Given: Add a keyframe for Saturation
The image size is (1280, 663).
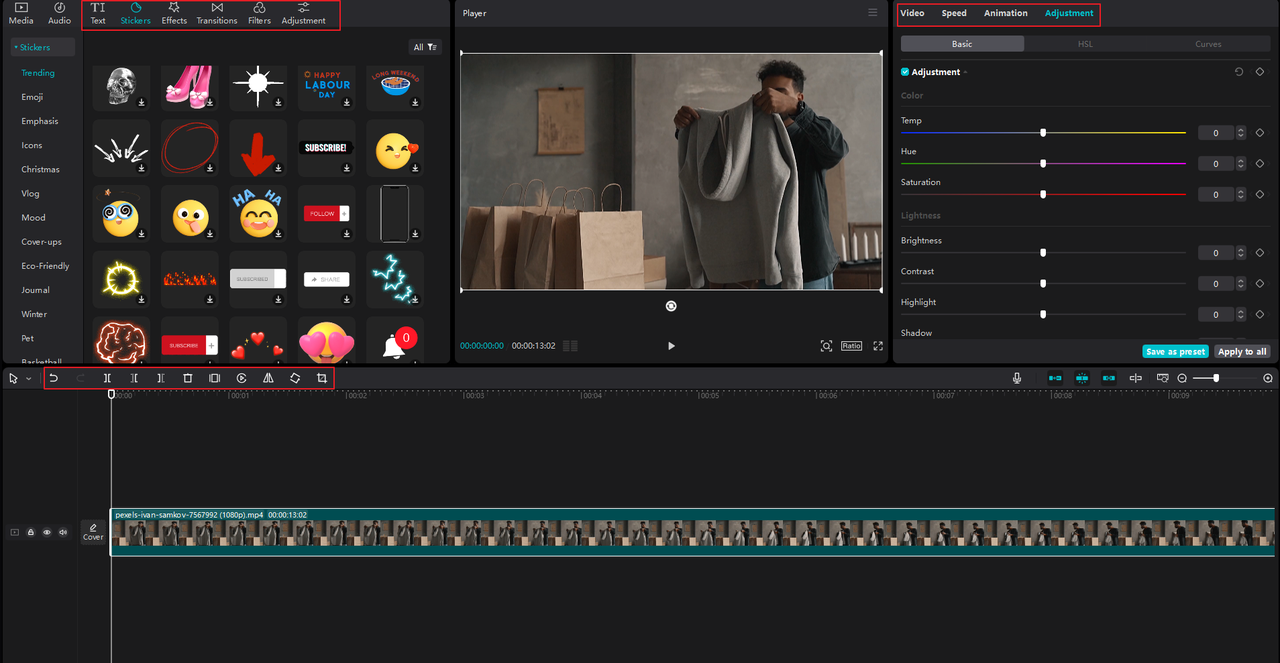Looking at the screenshot, I should (x=1260, y=194).
